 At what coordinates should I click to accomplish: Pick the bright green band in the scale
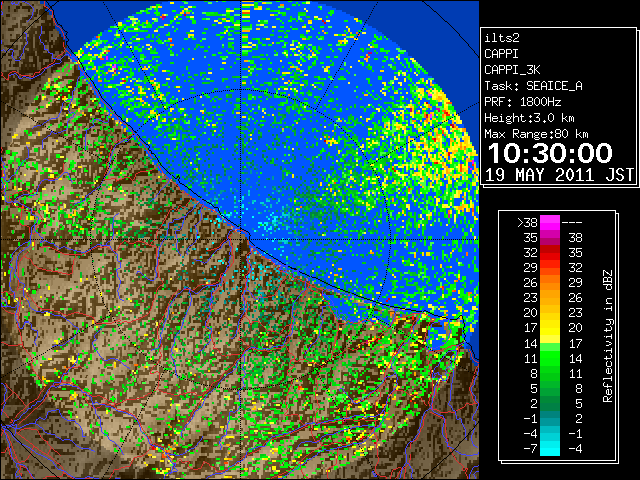pos(550,358)
